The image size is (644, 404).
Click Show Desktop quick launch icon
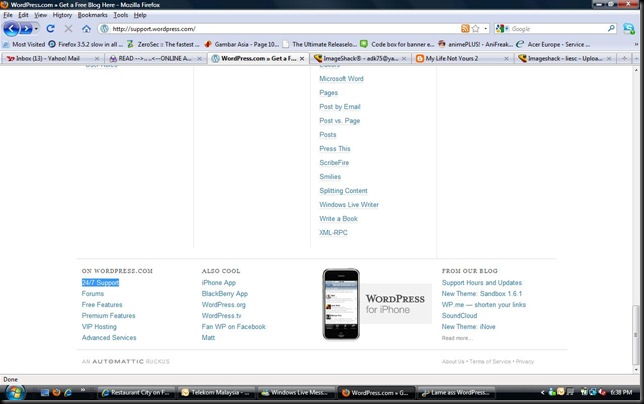point(45,393)
